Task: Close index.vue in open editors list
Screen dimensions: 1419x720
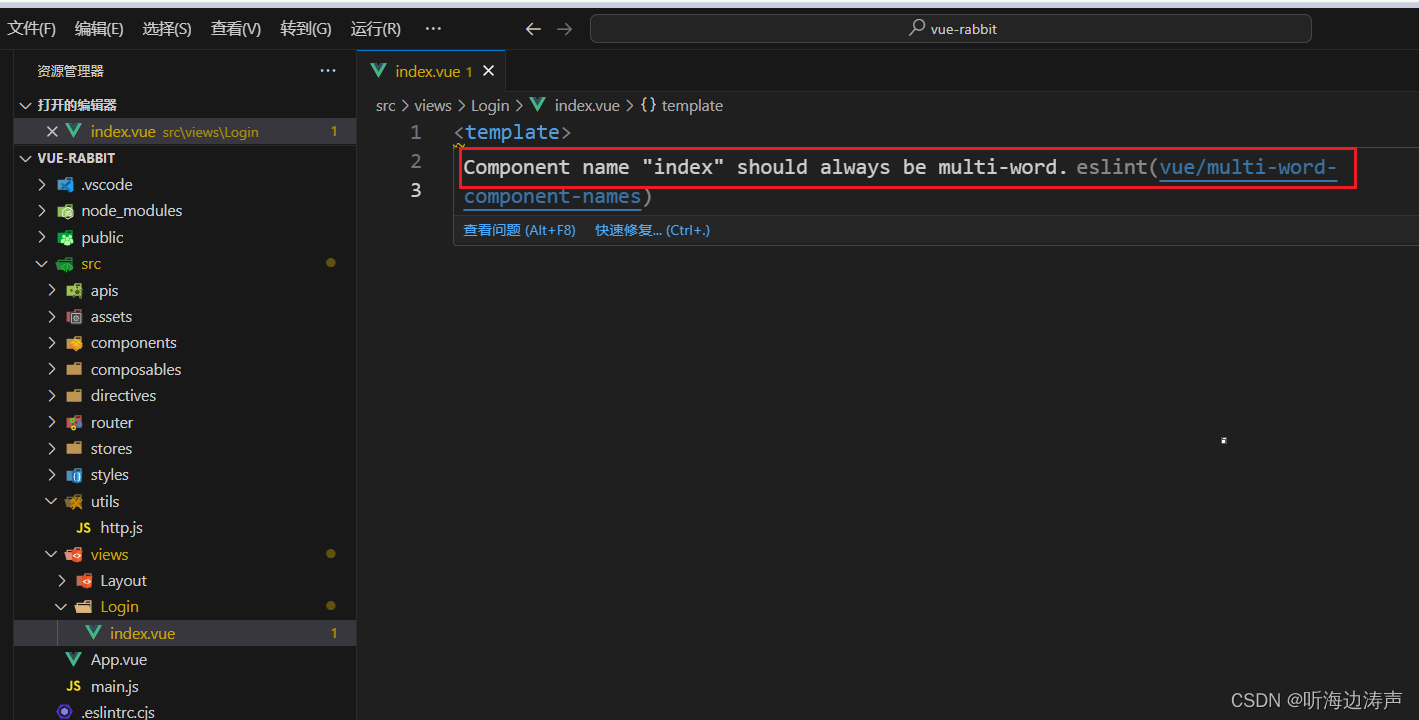Action: click(x=52, y=132)
